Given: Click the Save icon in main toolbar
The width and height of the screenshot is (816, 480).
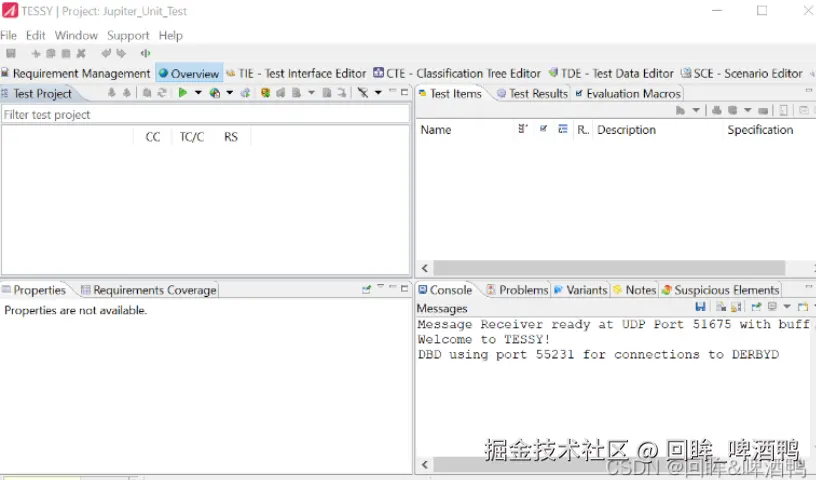Looking at the screenshot, I should tap(11, 53).
